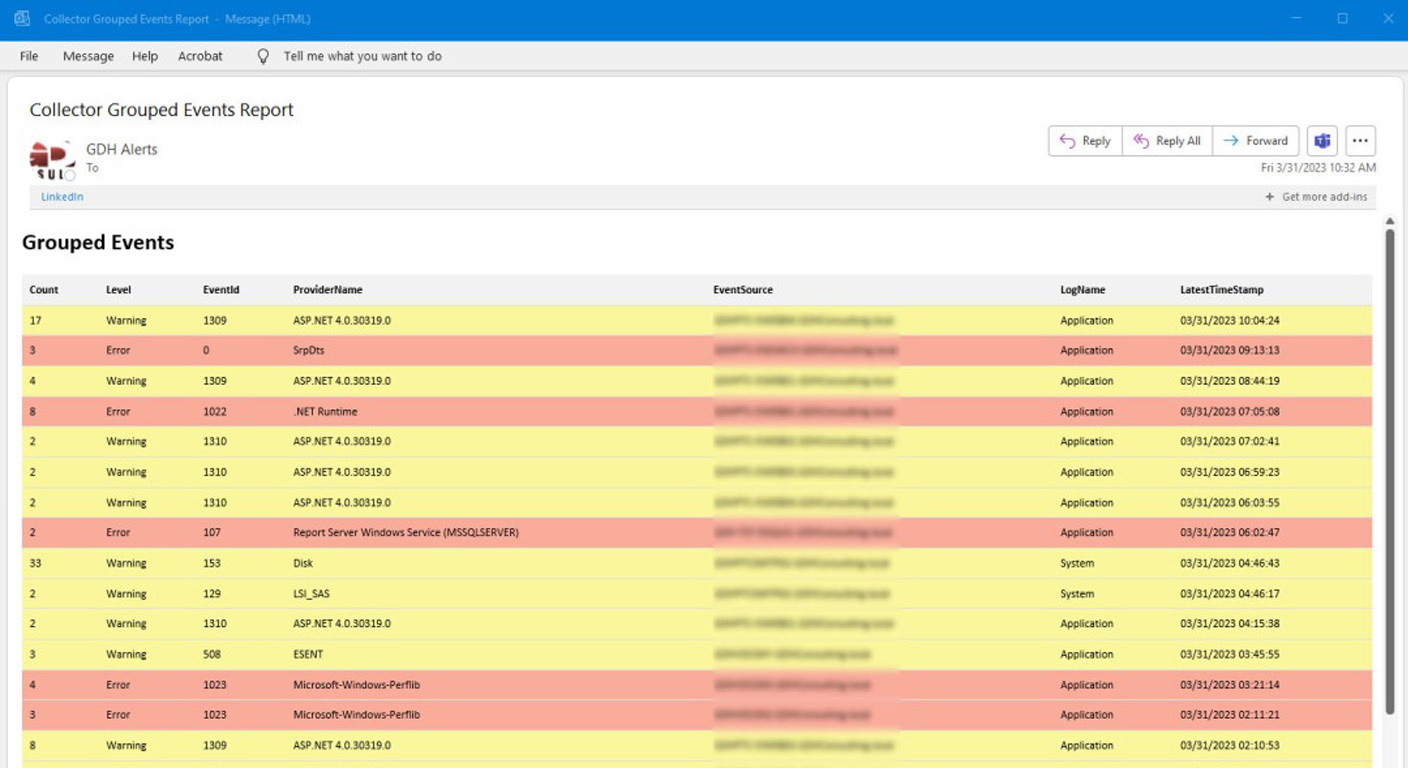Screen dimensions: 1408x768
Task: Click the GDH Alerts sender name
Action: (x=122, y=149)
